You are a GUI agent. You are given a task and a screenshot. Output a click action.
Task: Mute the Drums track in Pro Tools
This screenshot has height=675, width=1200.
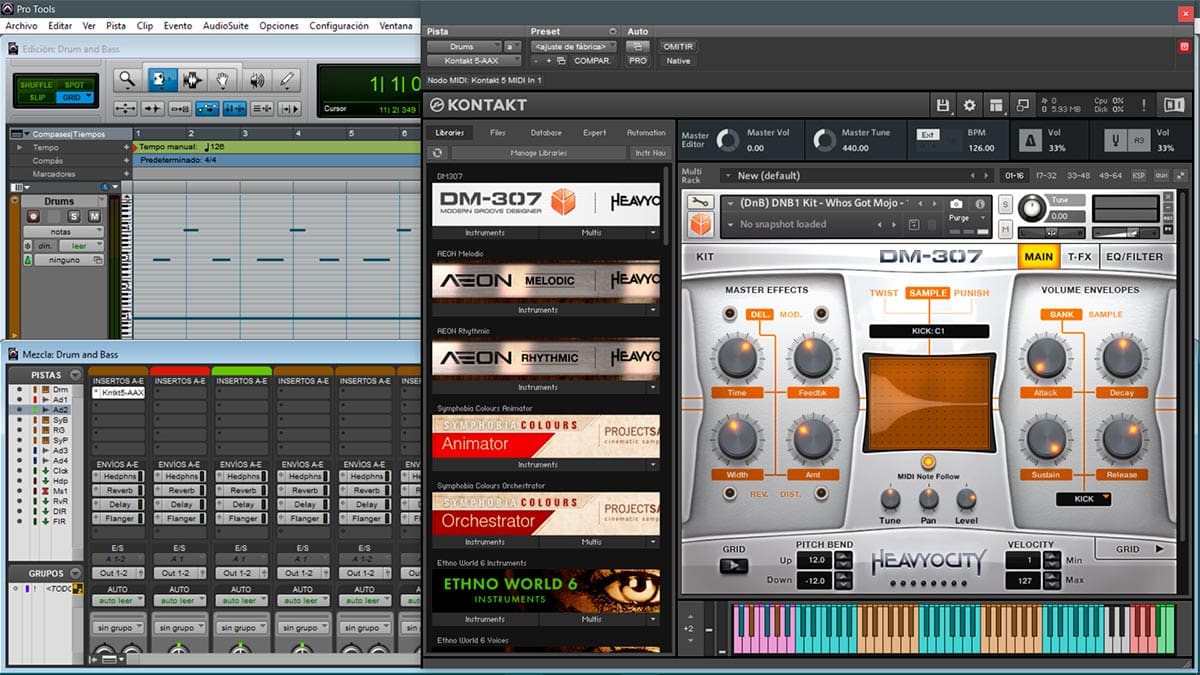click(x=93, y=216)
